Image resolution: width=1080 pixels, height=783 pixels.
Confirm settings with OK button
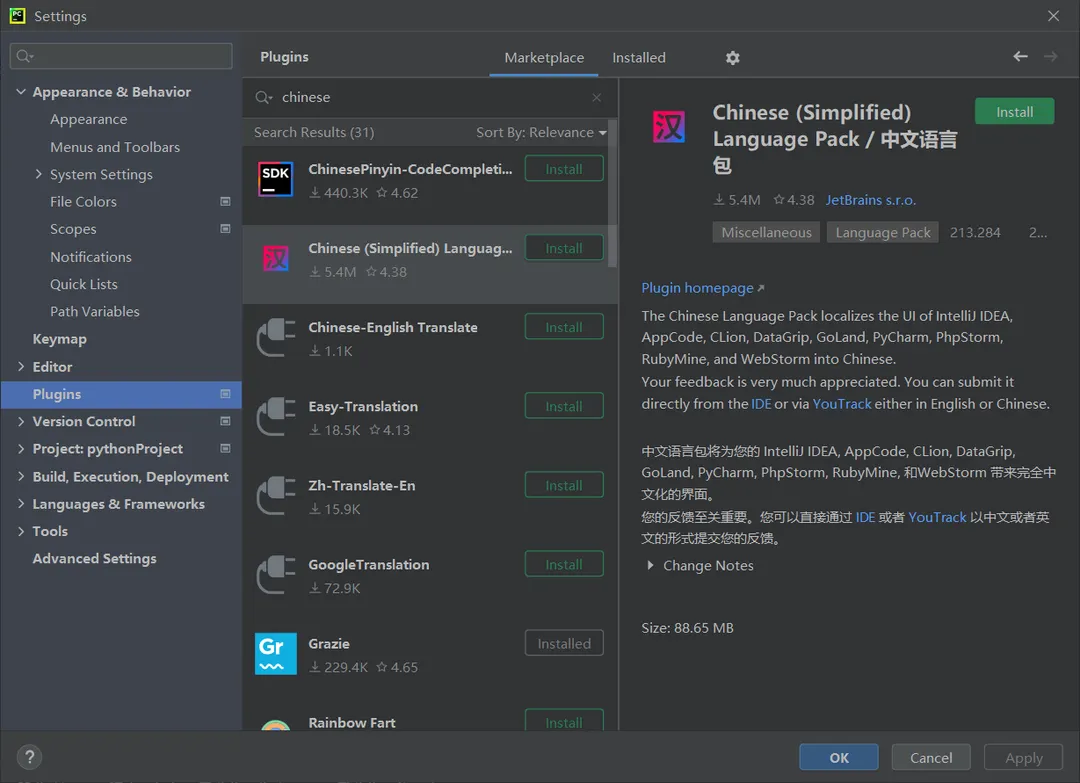click(839, 758)
